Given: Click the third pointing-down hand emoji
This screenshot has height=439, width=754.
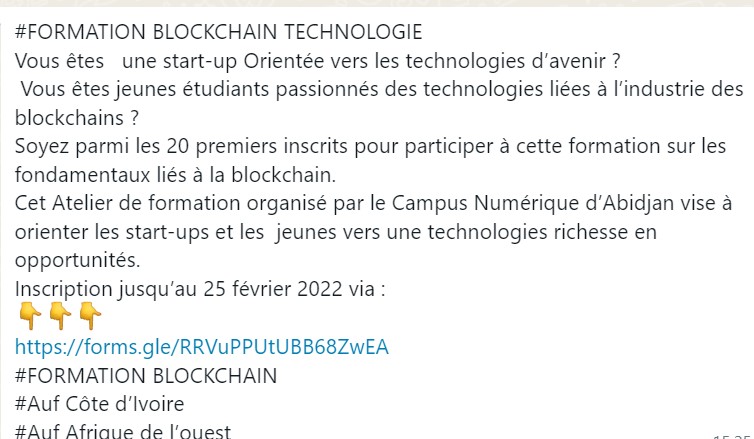Looking at the screenshot, I should coord(90,318).
